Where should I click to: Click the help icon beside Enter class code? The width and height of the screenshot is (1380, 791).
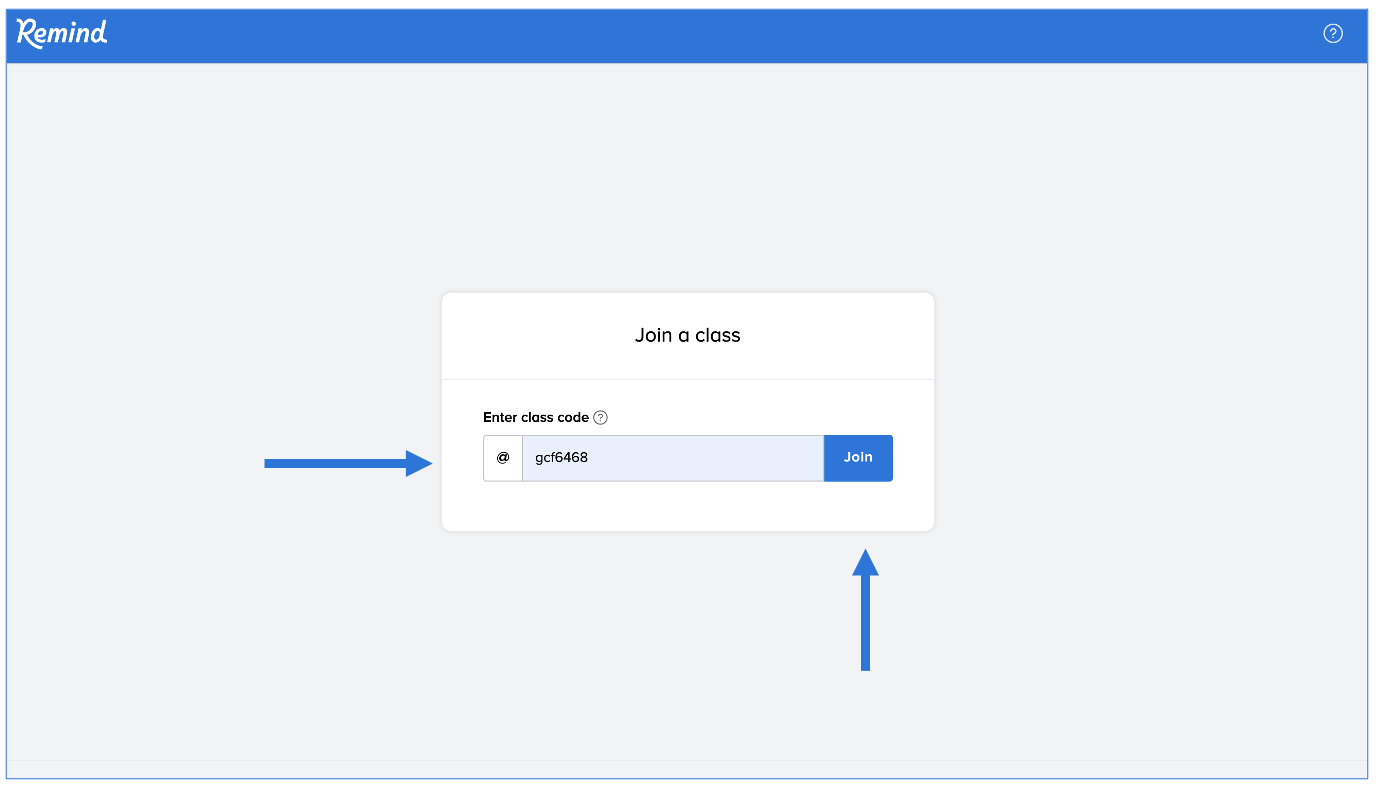pyautogui.click(x=600, y=418)
